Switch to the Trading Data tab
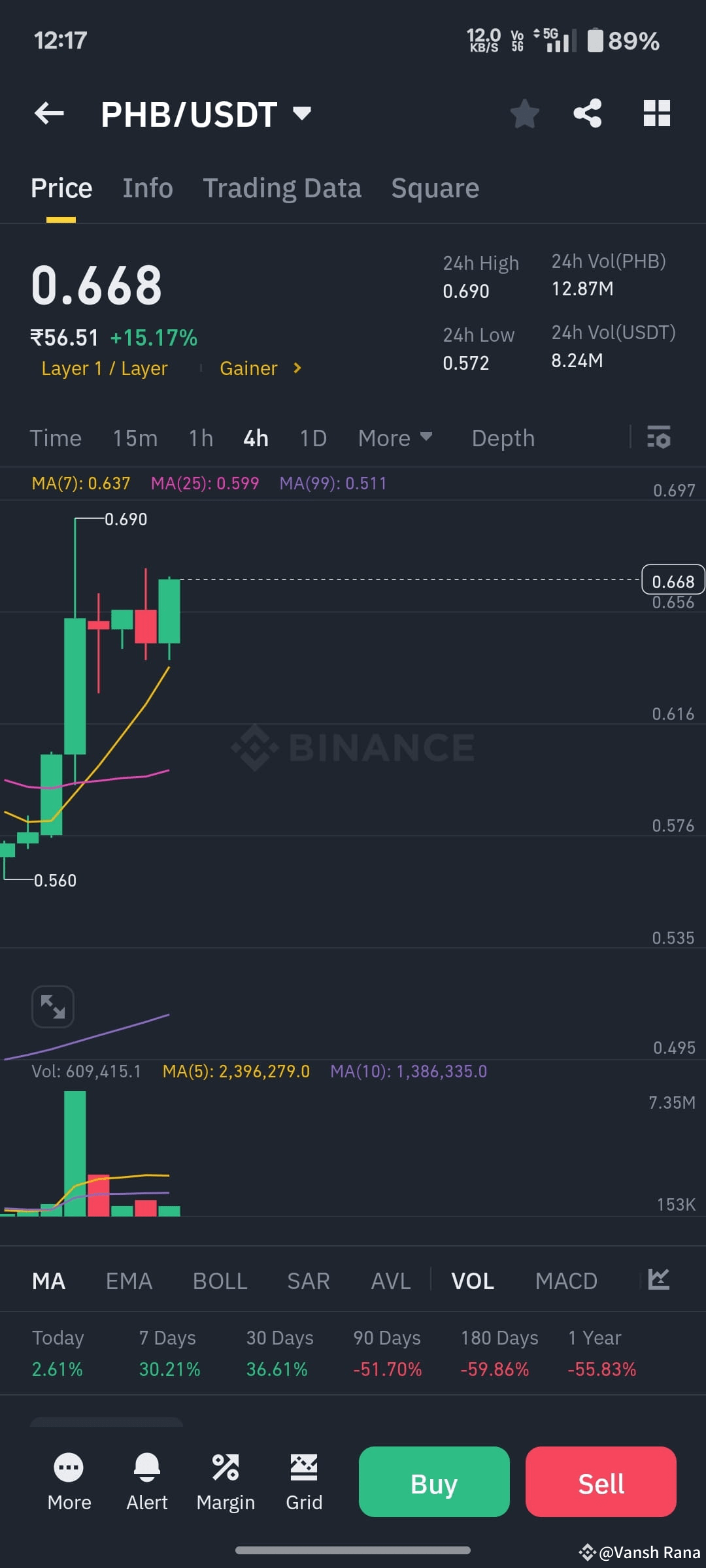The width and height of the screenshot is (706, 1568). click(x=282, y=188)
